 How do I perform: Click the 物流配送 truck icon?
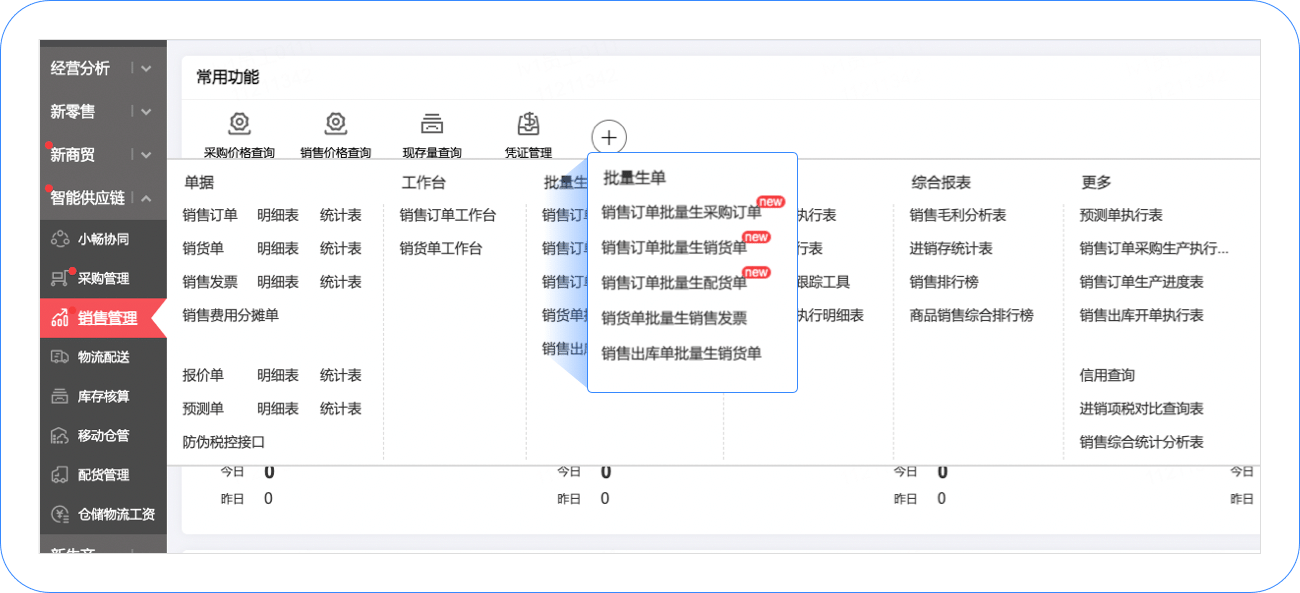59,357
